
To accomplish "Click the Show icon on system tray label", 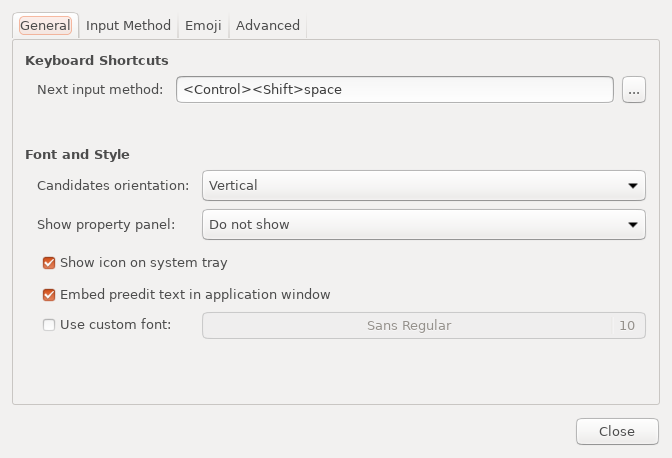I will click(144, 263).
